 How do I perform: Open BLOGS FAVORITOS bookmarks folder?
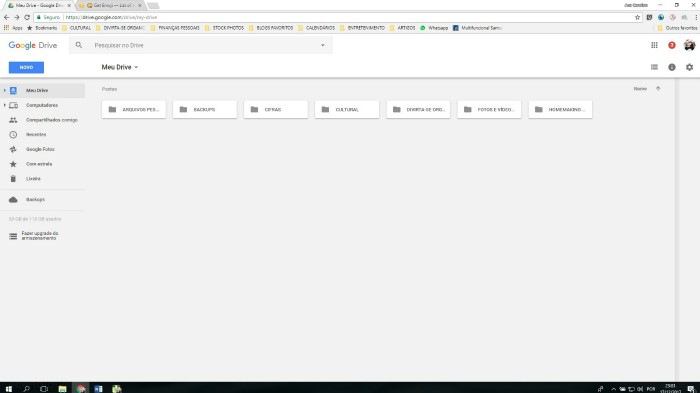click(271, 28)
